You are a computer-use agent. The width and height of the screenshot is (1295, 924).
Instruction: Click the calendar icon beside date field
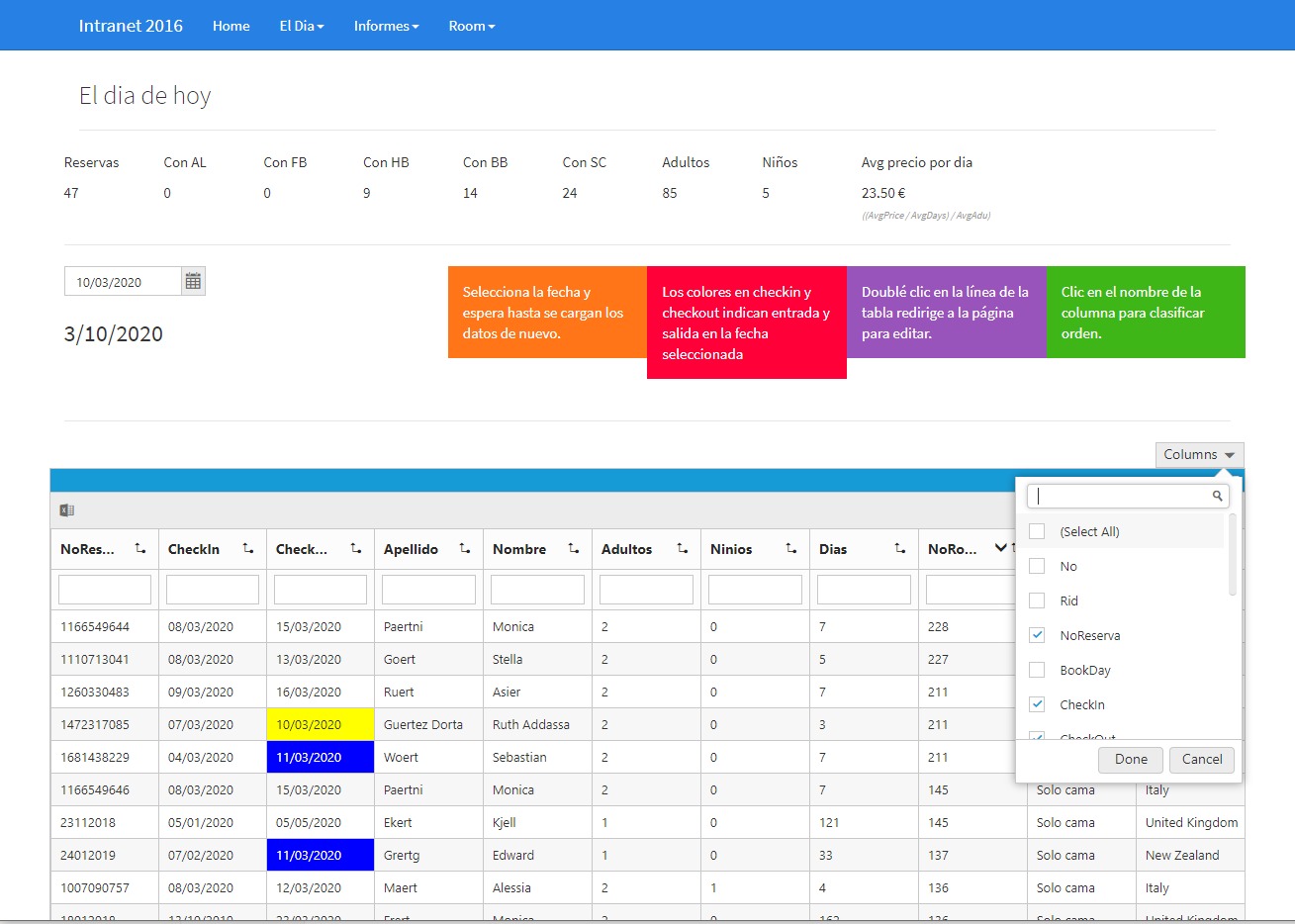pyautogui.click(x=193, y=282)
